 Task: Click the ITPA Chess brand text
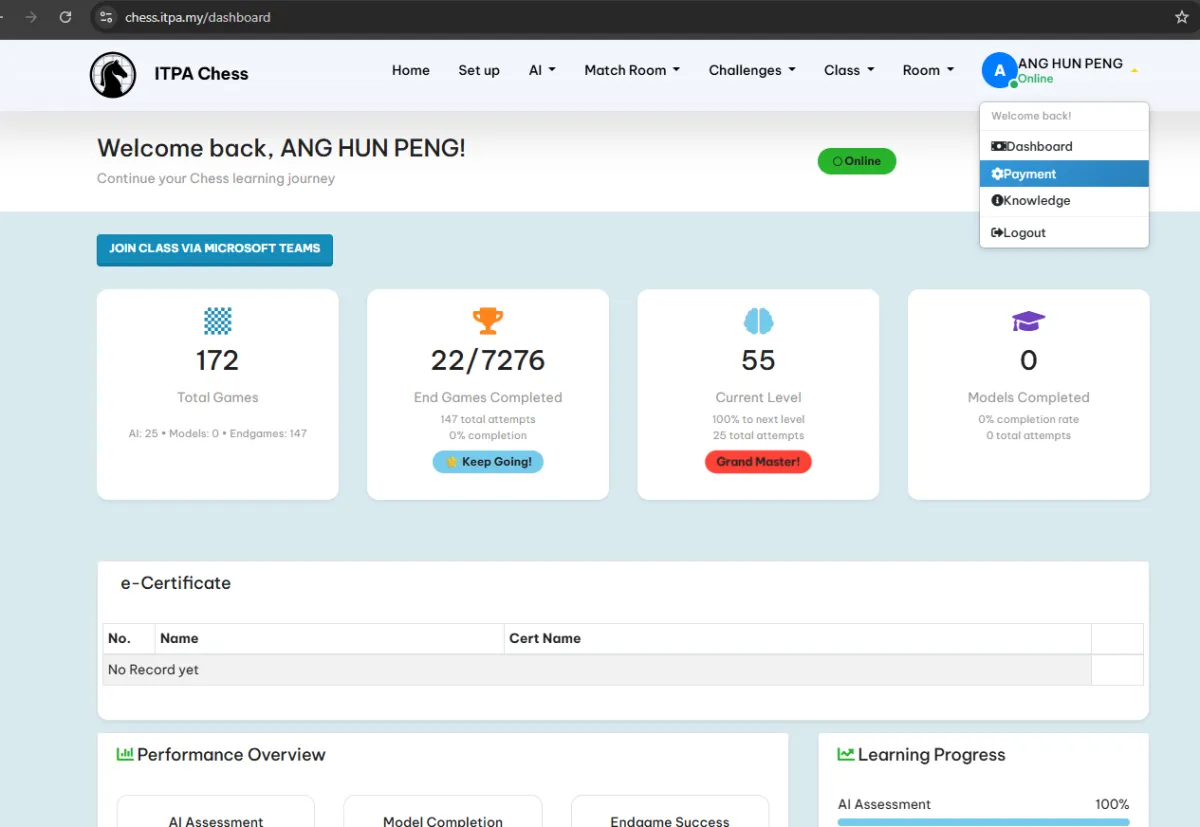tap(201, 74)
